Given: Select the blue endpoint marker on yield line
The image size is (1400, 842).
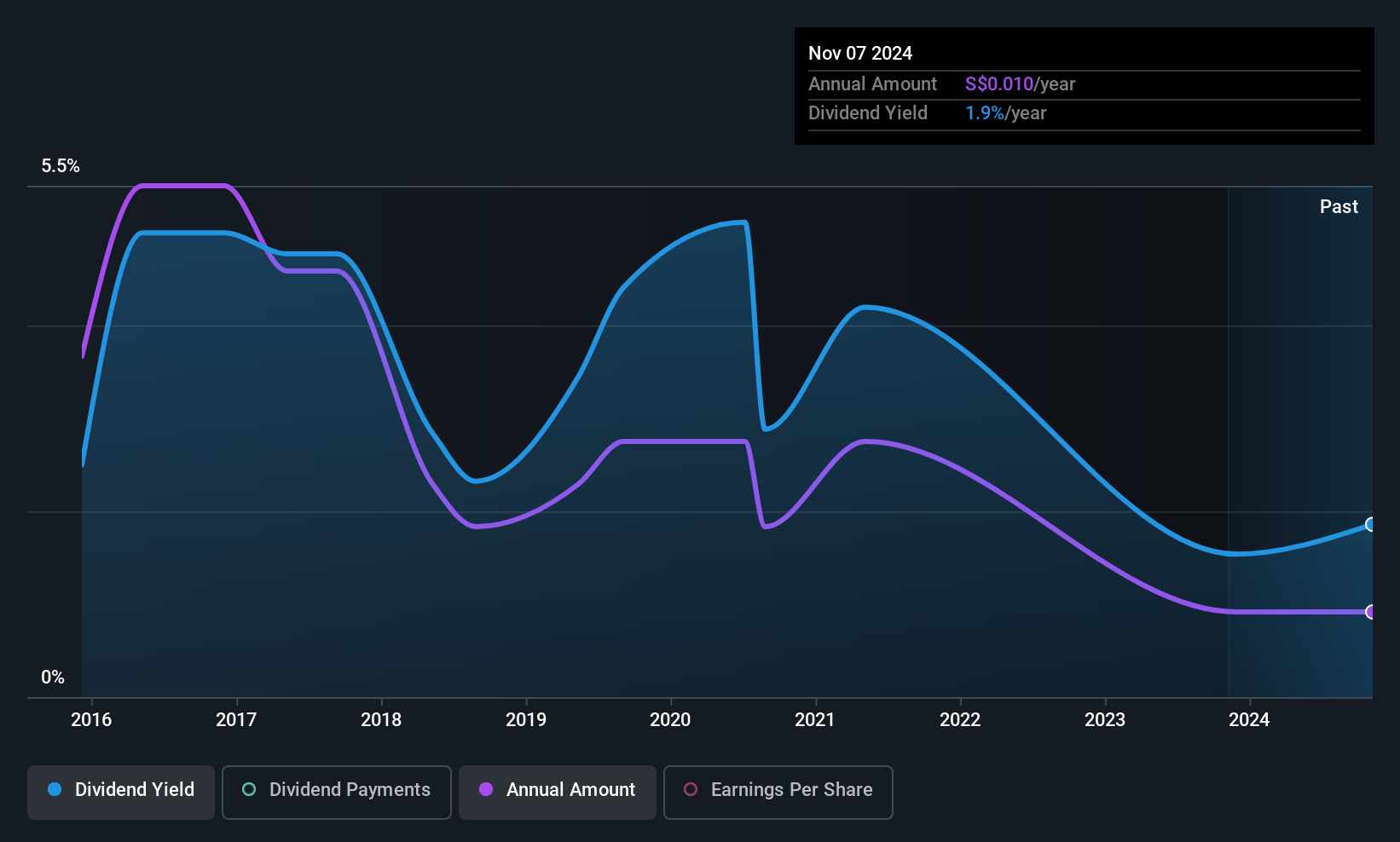Looking at the screenshot, I should click(x=1370, y=524).
